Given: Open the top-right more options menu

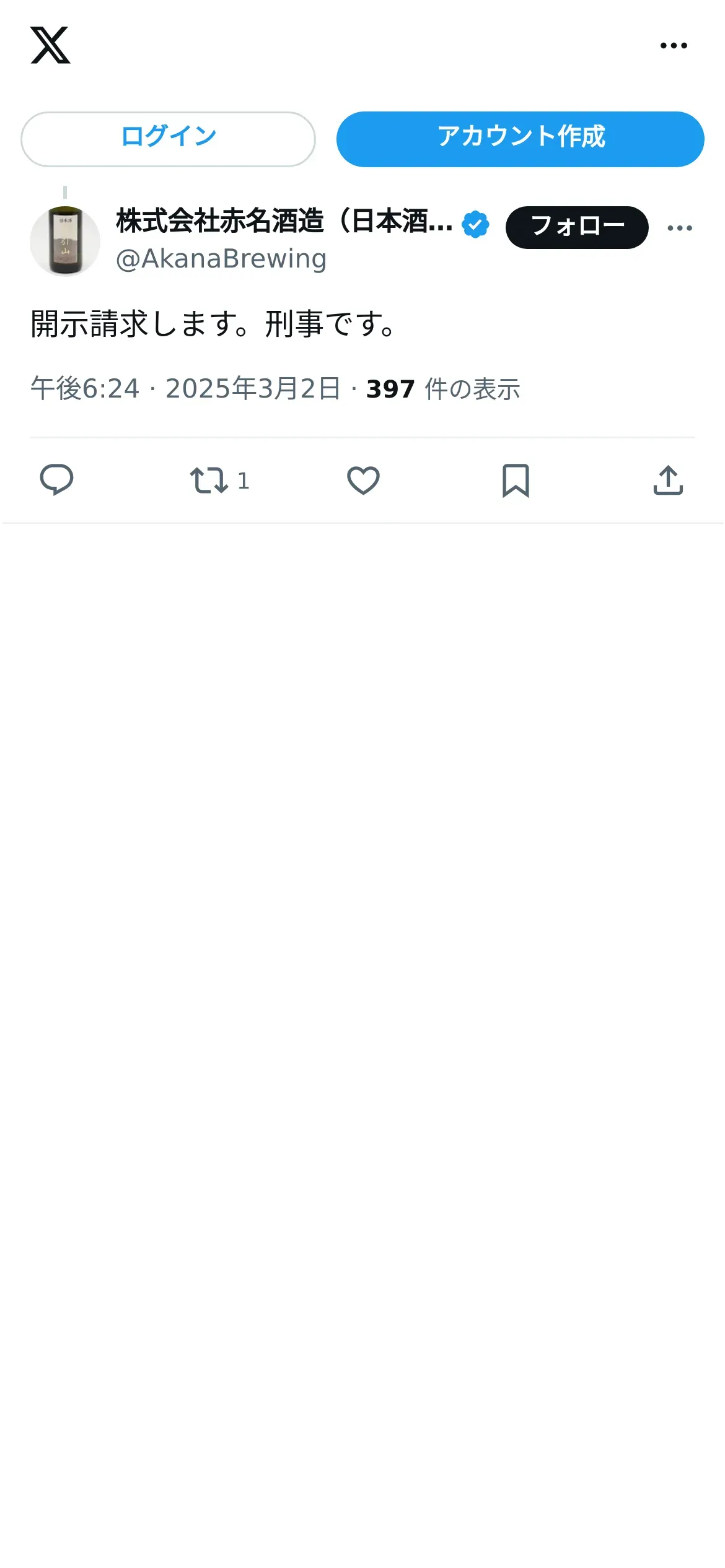Looking at the screenshot, I should point(674,45).
